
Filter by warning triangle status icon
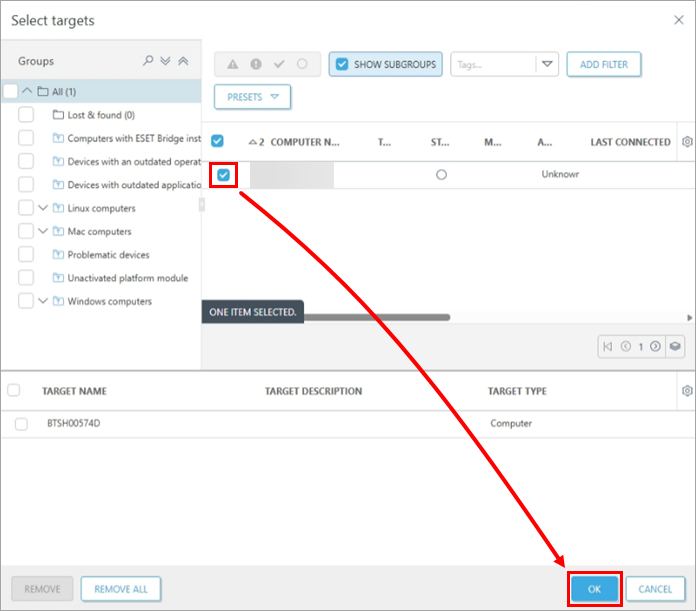tap(233, 64)
